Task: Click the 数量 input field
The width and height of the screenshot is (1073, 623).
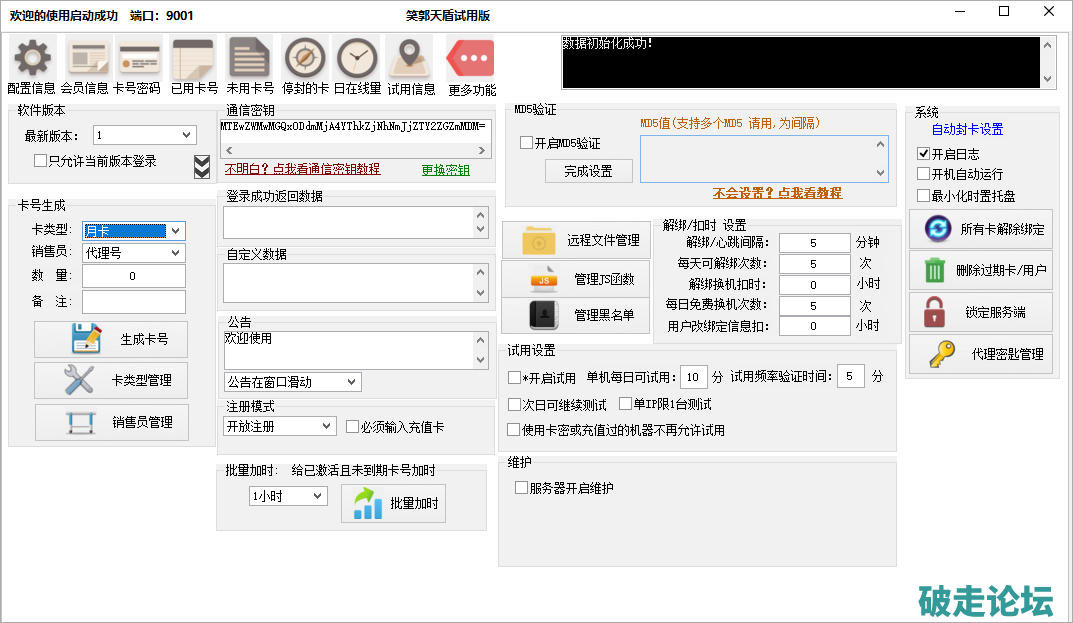Action: click(x=133, y=276)
